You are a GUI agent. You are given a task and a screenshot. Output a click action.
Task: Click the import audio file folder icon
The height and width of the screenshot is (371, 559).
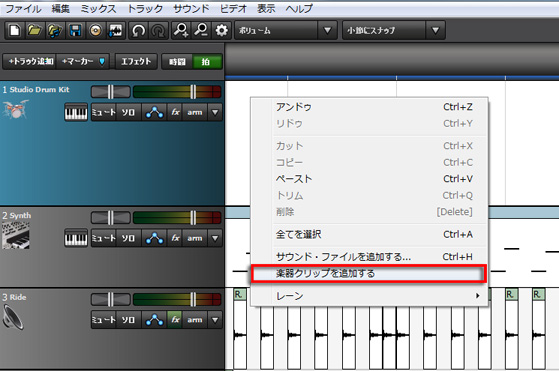click(x=55, y=30)
